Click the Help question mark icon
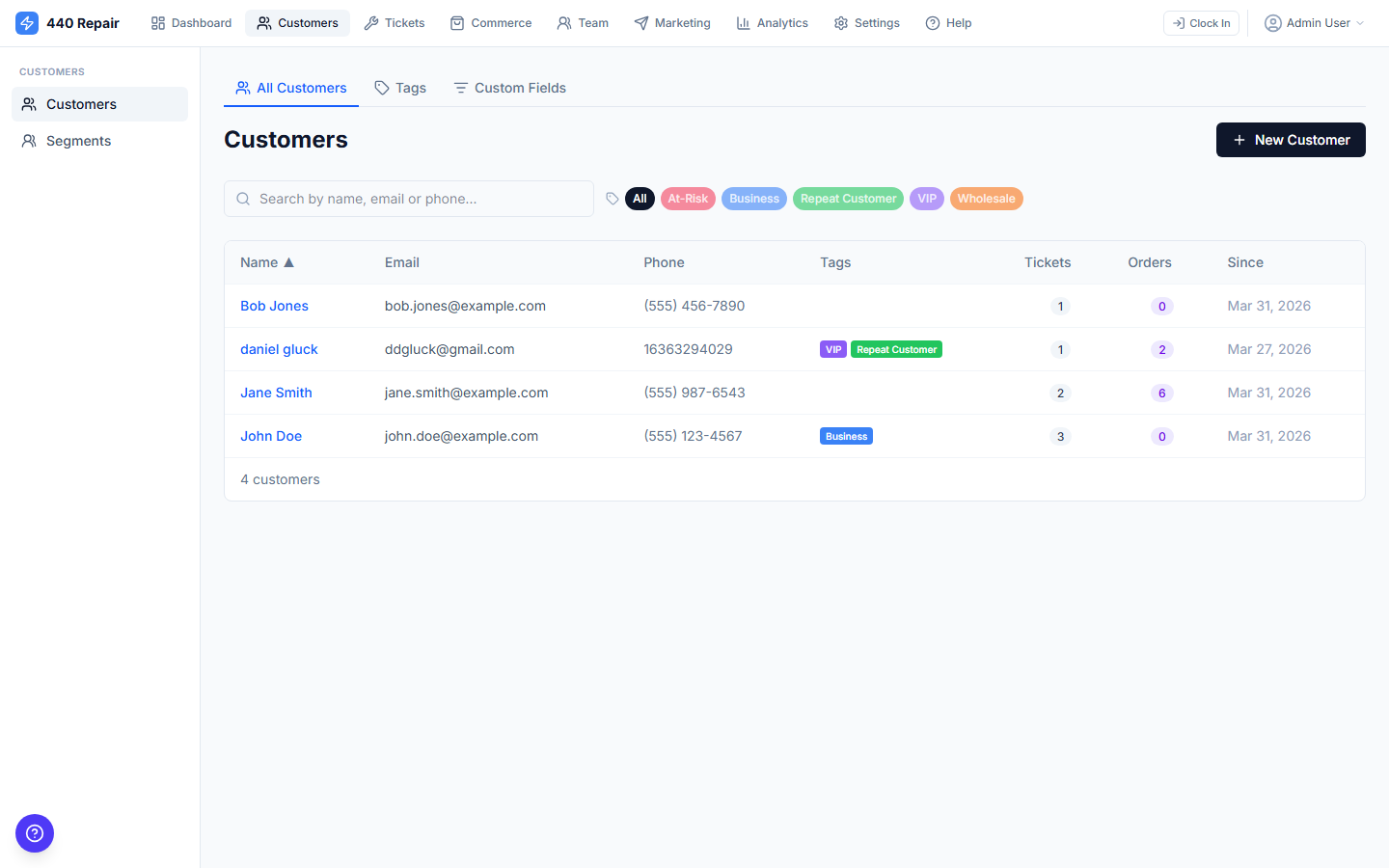 coord(929,22)
